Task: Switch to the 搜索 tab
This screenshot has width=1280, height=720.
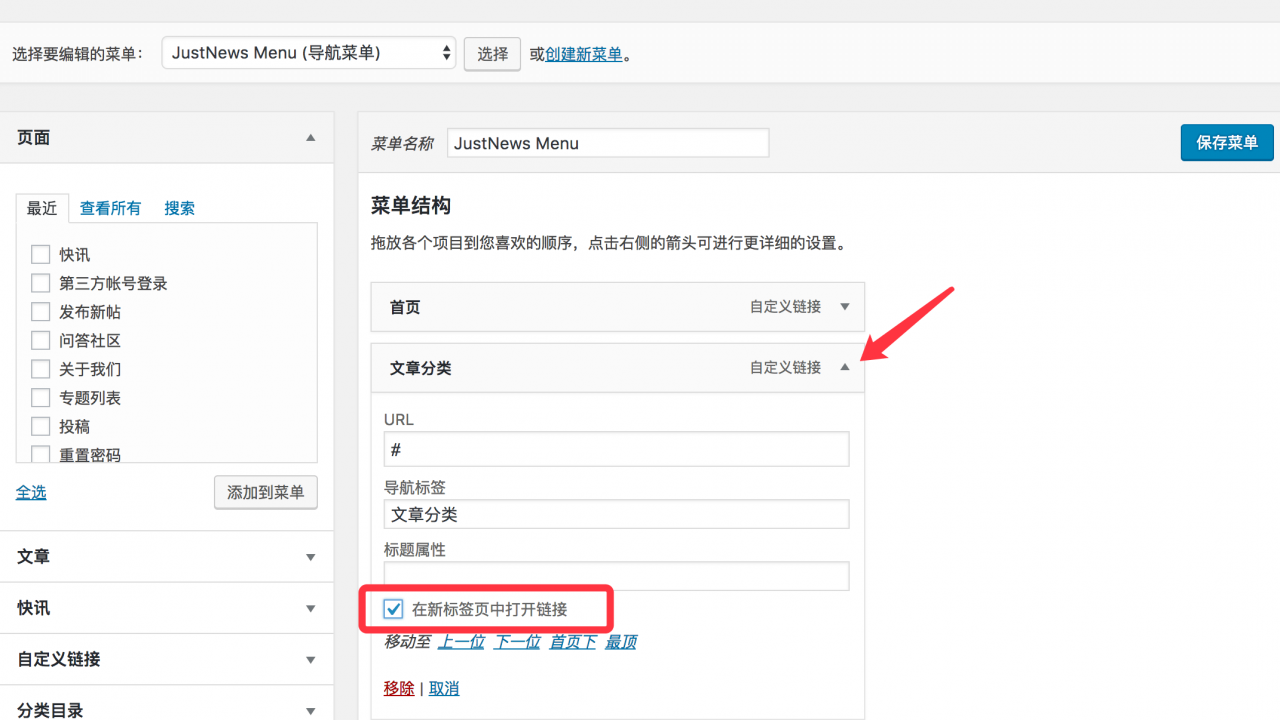Action: (x=180, y=208)
